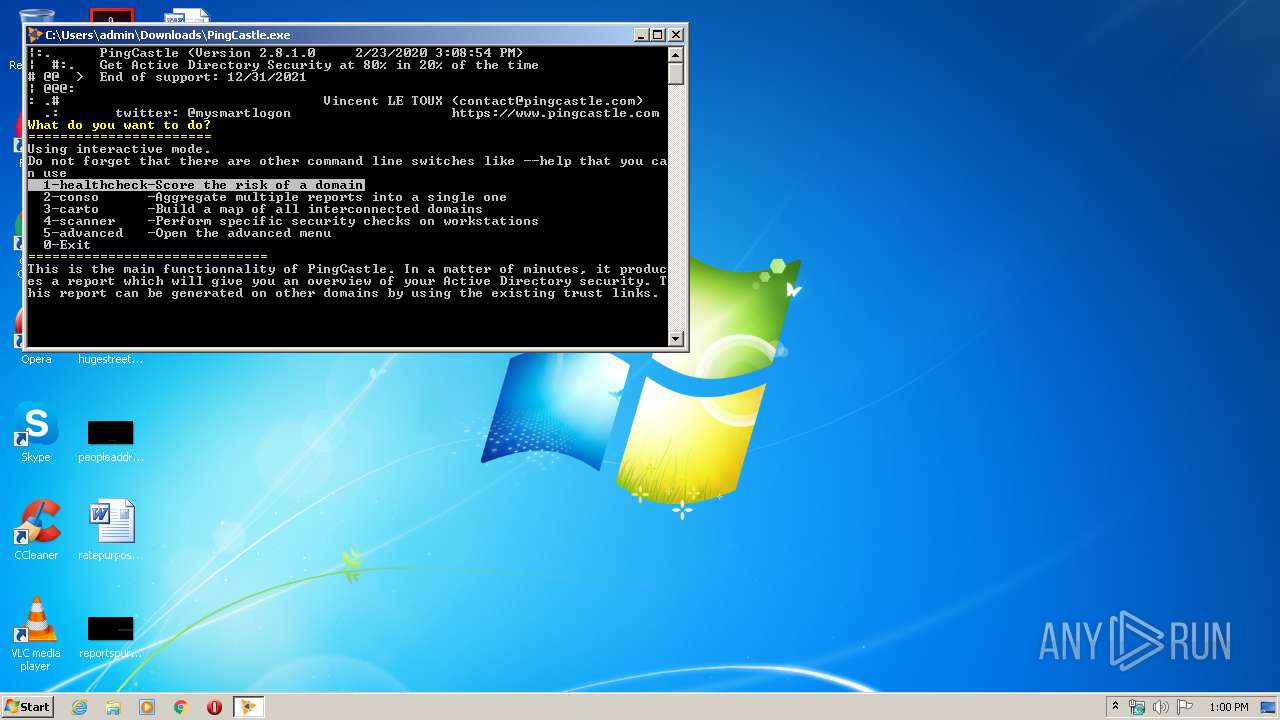
Task: Select the Opera desktop shortcut
Action: (36, 359)
